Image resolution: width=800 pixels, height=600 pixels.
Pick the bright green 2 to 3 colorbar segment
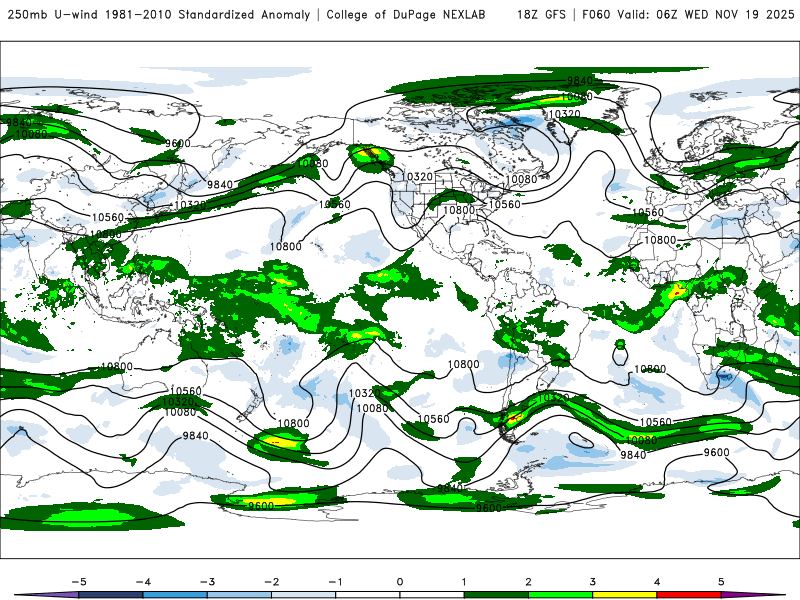point(561,595)
